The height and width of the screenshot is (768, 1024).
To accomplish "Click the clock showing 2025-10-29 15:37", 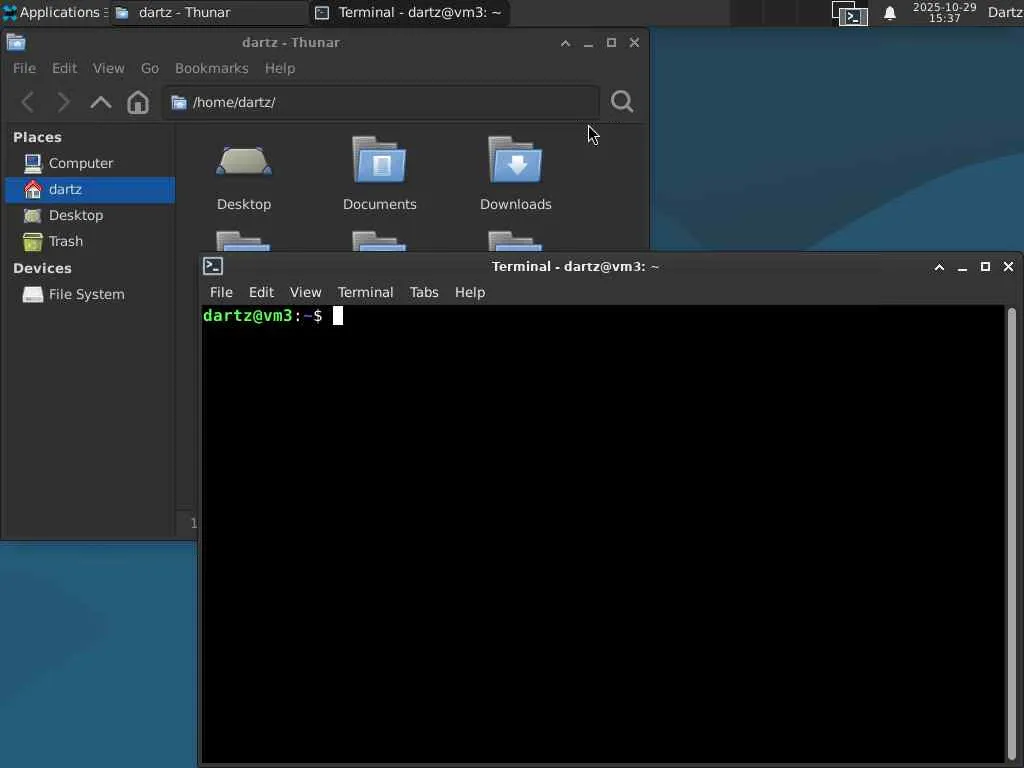I will click(944, 12).
